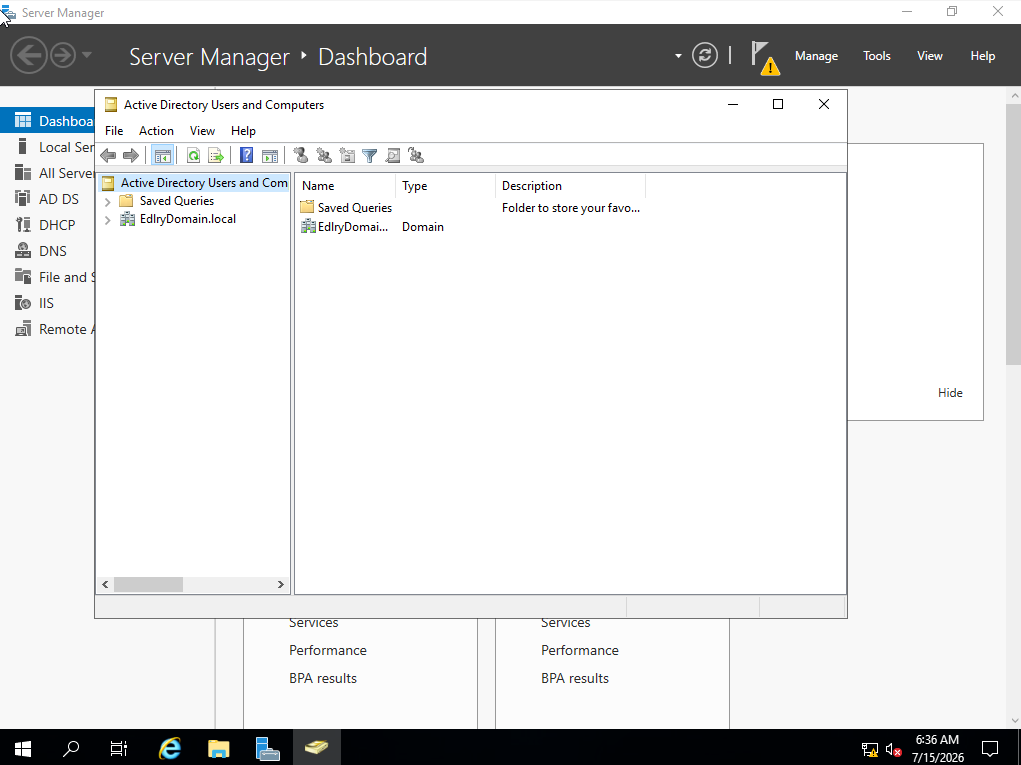Open File Explorer from the taskbar
Screen dimensions: 1021x765
pyautogui.click(x=219, y=748)
